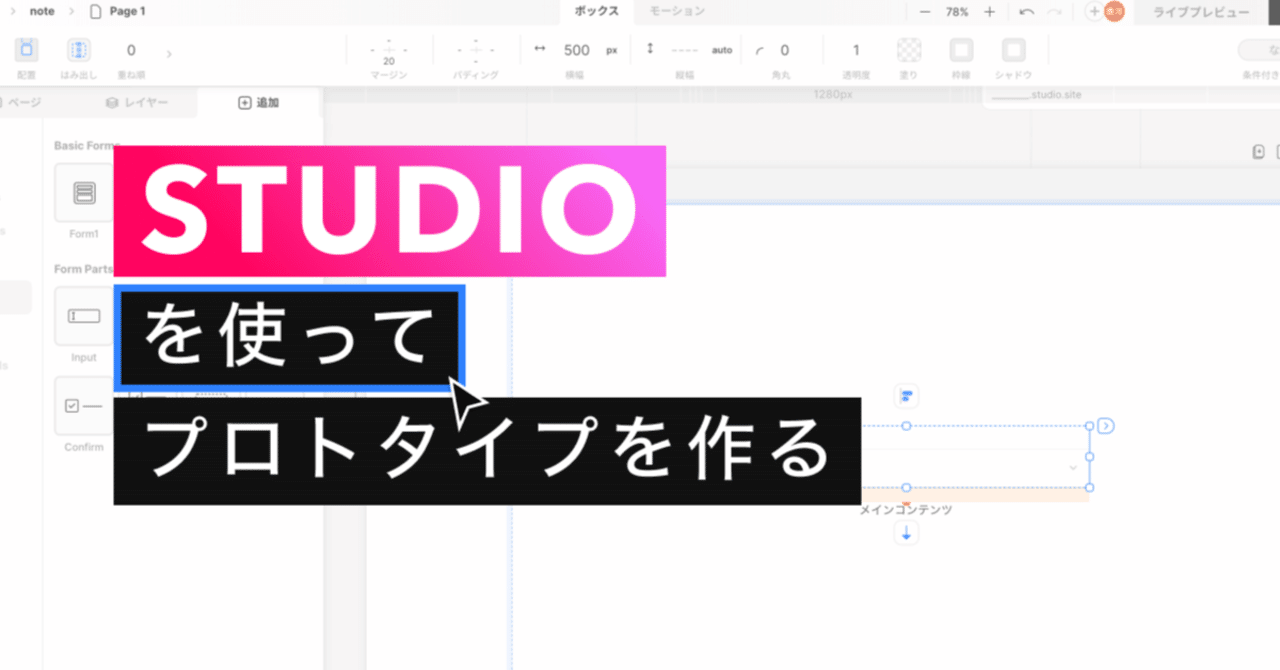The height and width of the screenshot is (670, 1280).
Task: Click the arrow badge at selection corner
Action: (x=1105, y=426)
